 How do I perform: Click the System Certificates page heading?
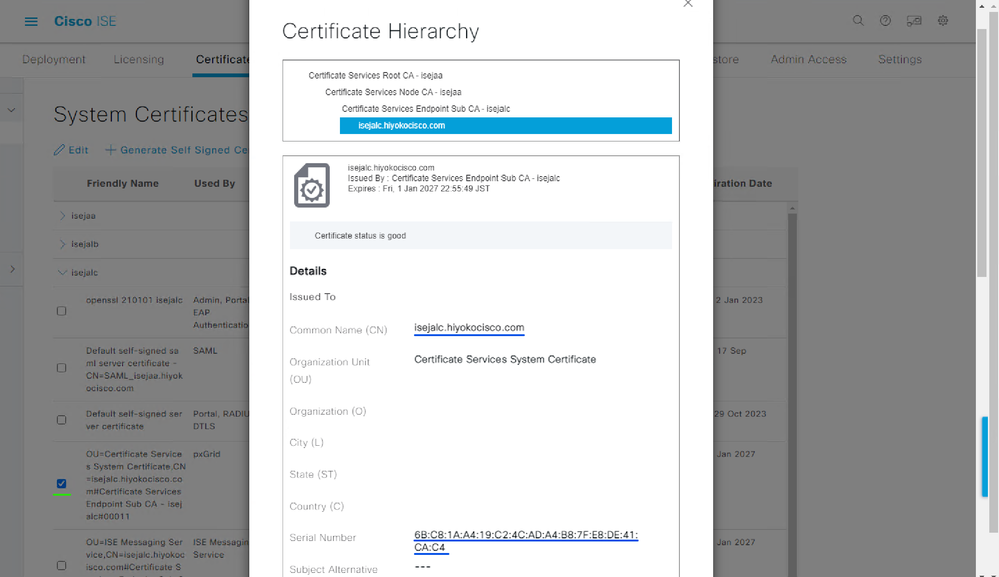click(x=150, y=115)
